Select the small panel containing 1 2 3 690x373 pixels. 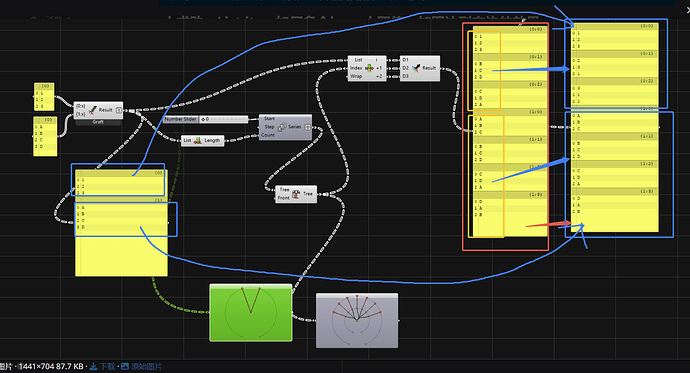(44, 97)
